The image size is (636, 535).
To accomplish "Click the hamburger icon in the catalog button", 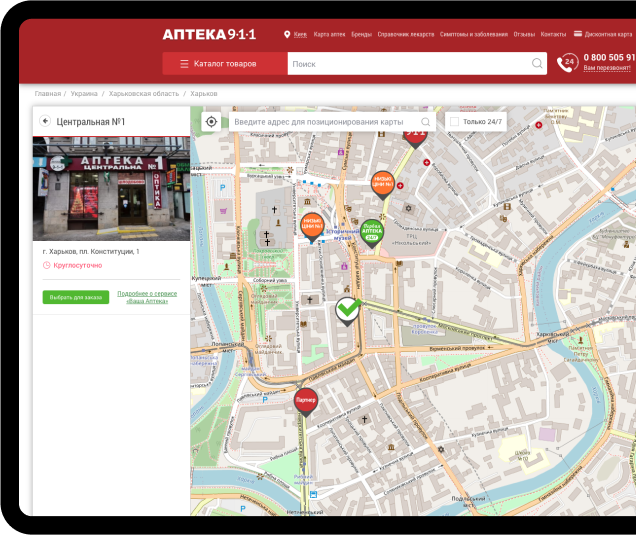I will pyautogui.click(x=184, y=64).
